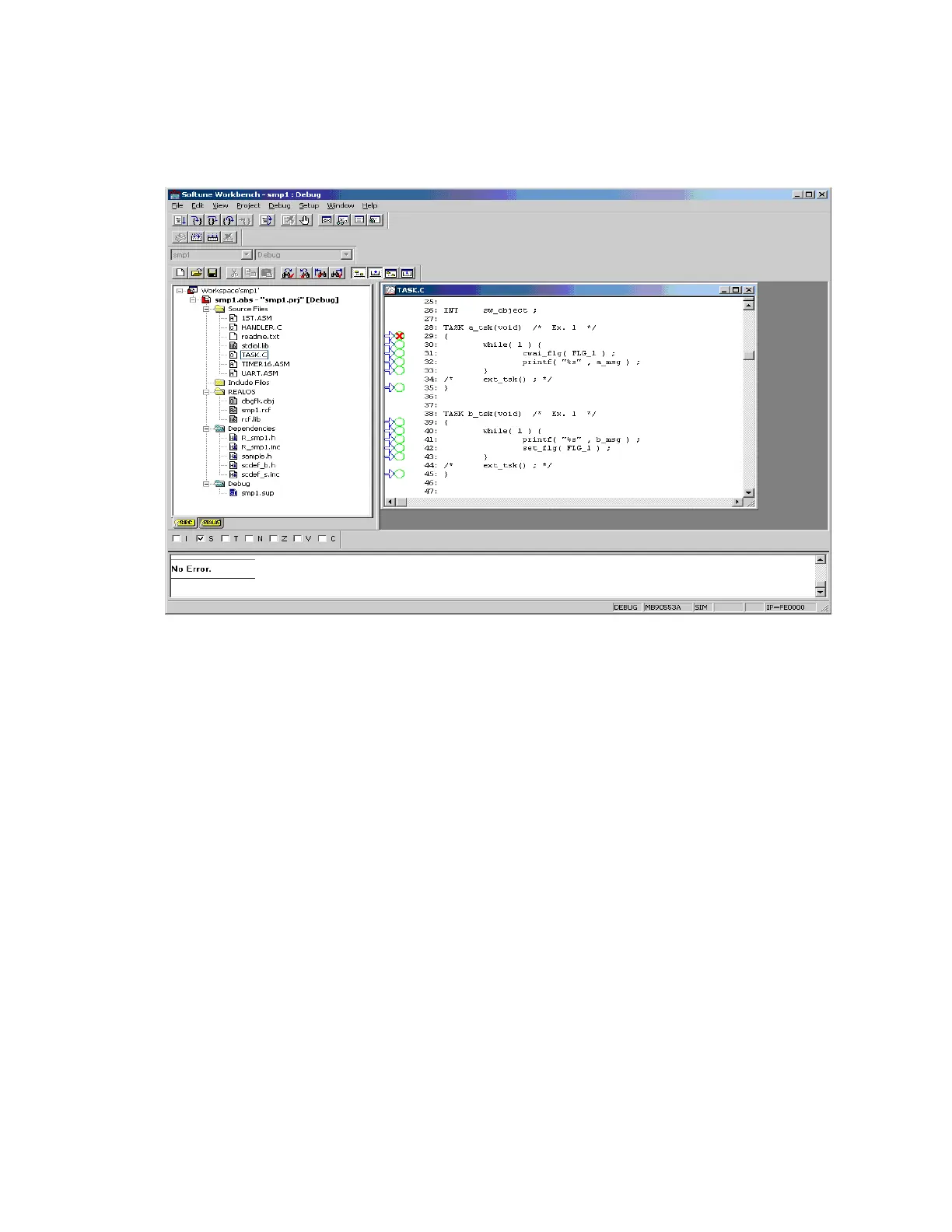The width and height of the screenshot is (952, 1232).
Task: Open the Debug configuration dropdown
Action: pyautogui.click(x=346, y=254)
